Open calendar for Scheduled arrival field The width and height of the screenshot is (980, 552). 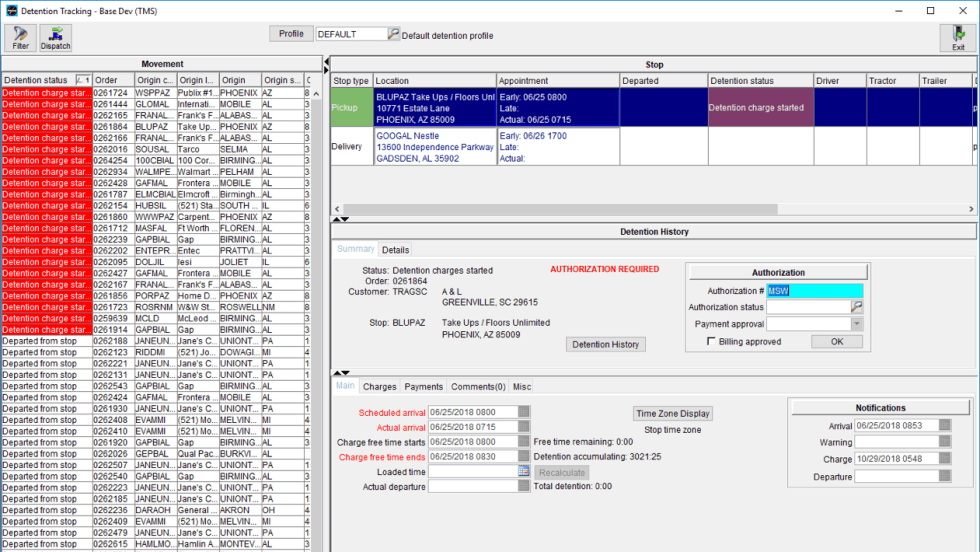click(x=524, y=411)
